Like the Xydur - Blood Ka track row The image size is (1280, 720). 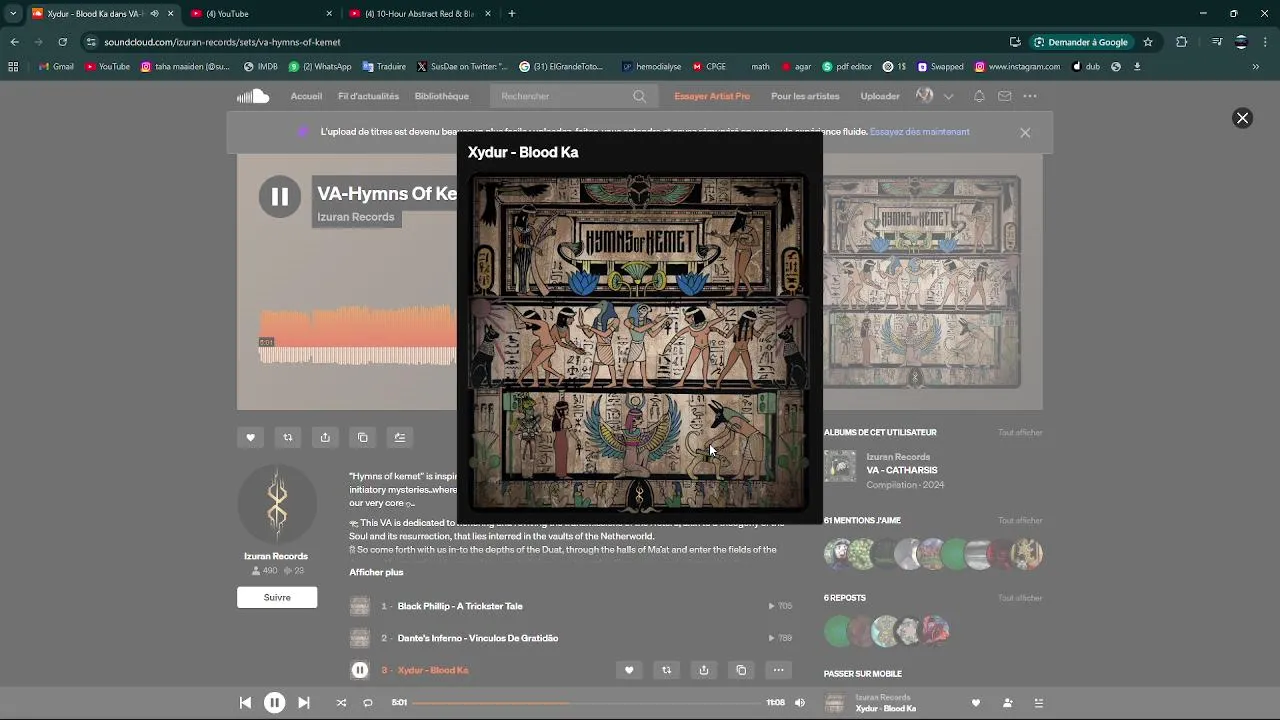tap(629, 670)
